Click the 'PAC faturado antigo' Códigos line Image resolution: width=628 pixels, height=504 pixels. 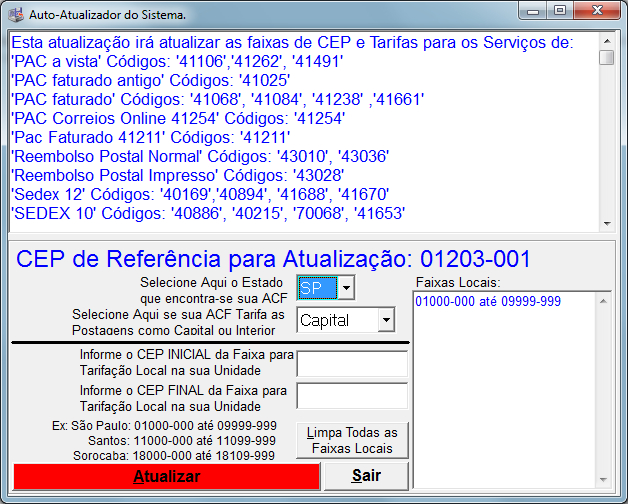pyautogui.click(x=151, y=80)
